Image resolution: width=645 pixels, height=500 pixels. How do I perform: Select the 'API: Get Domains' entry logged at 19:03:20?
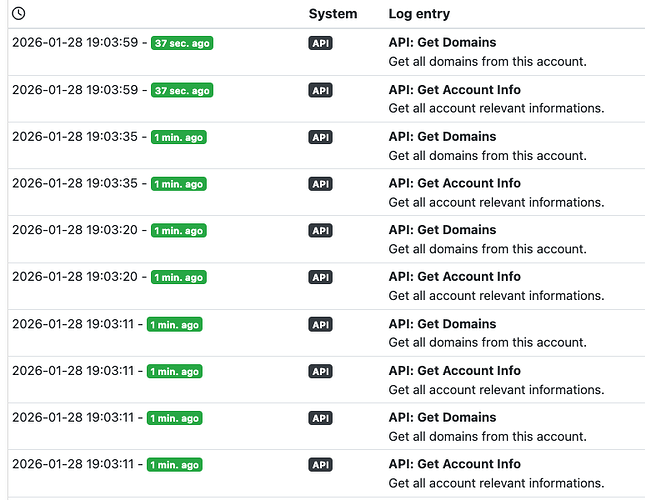tap(442, 230)
